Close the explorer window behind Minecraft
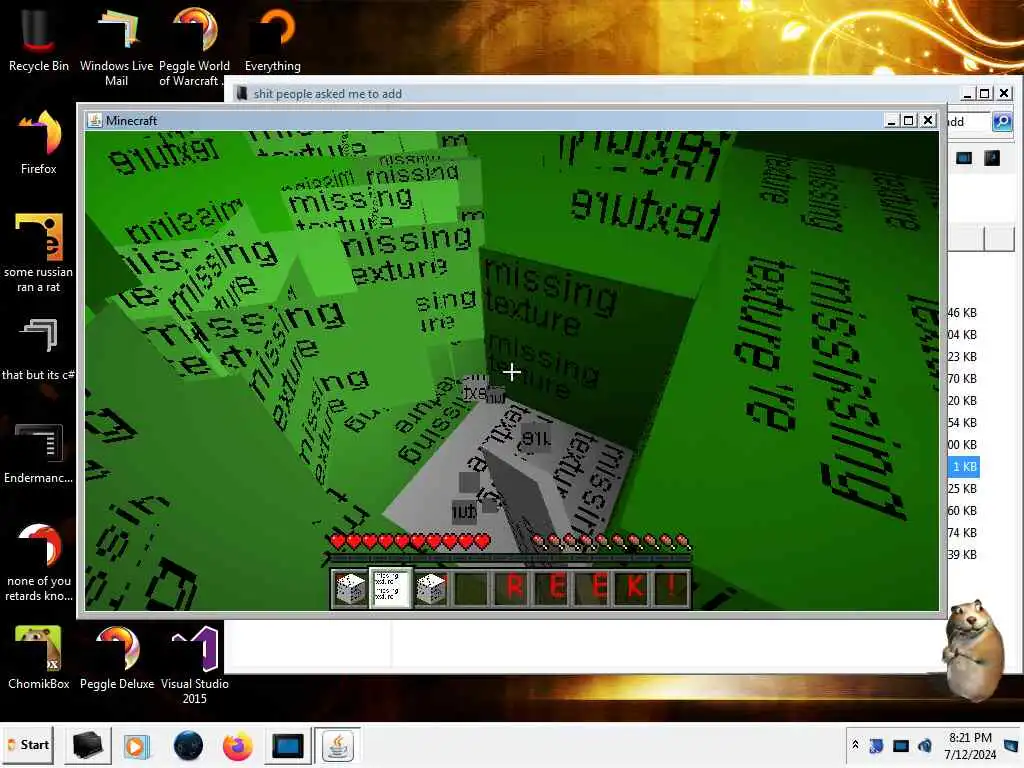Viewport: 1024px width, 768px height. (x=1004, y=93)
